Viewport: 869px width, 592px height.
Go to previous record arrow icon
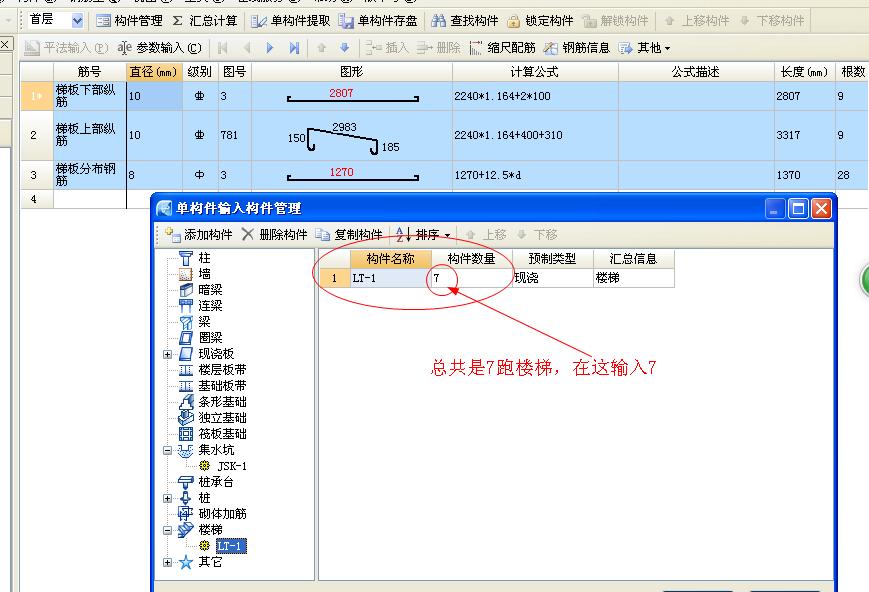pos(247,48)
